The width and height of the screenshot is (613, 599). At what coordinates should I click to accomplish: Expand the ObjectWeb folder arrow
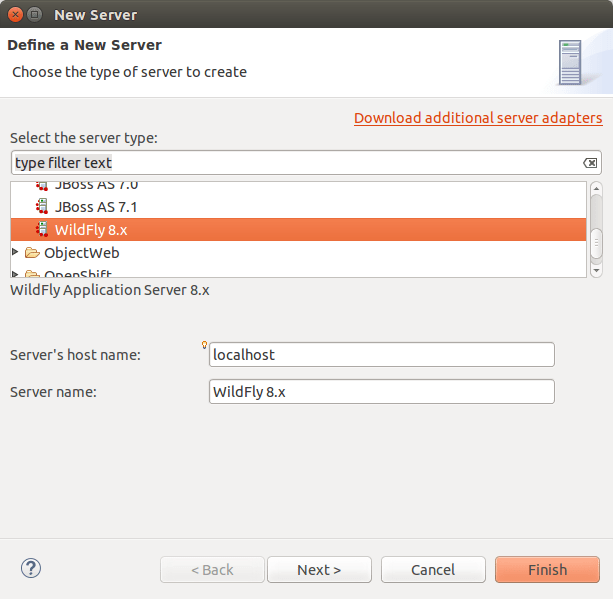tap(15, 252)
